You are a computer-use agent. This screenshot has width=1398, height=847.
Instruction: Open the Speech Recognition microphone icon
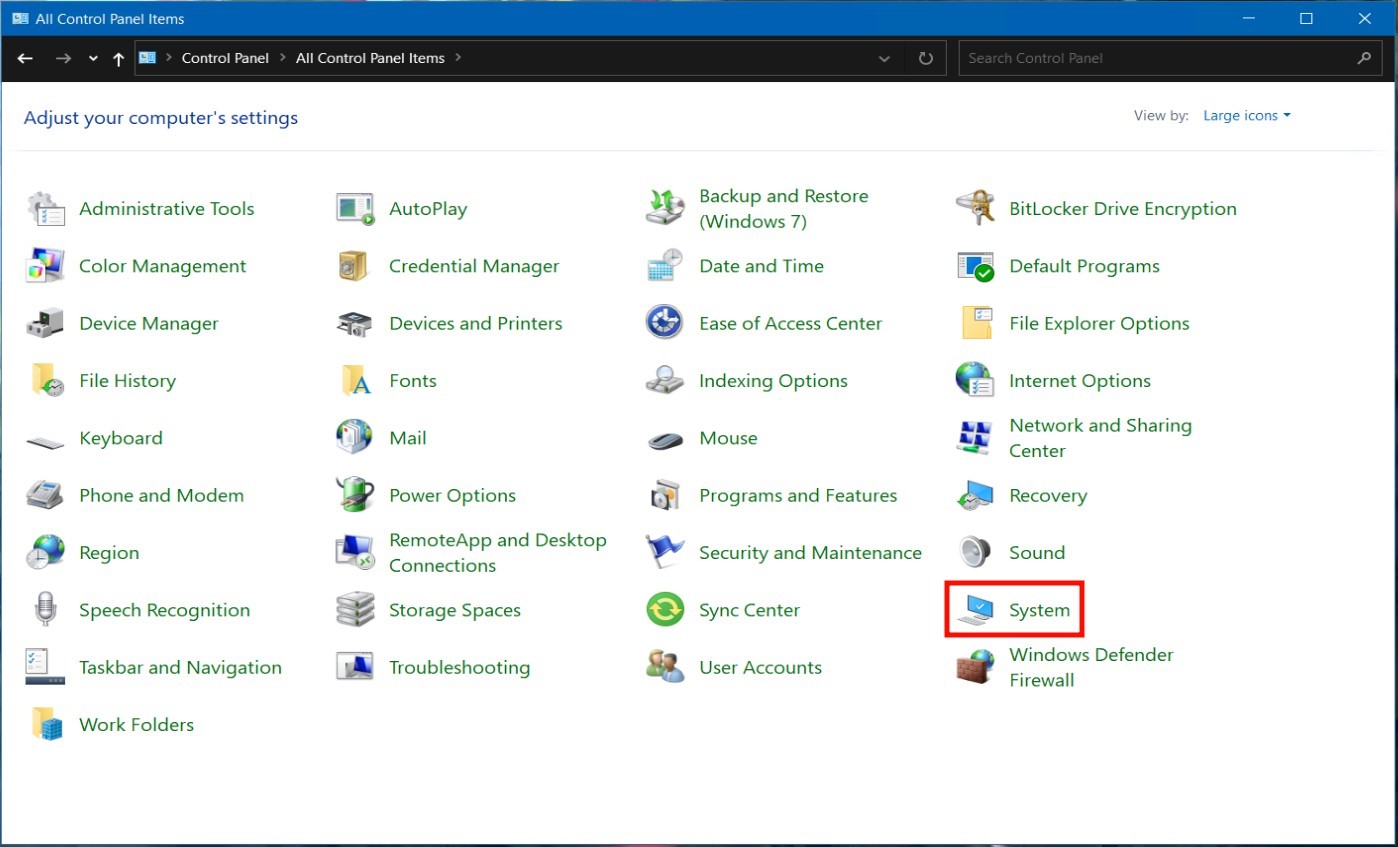tap(45, 610)
